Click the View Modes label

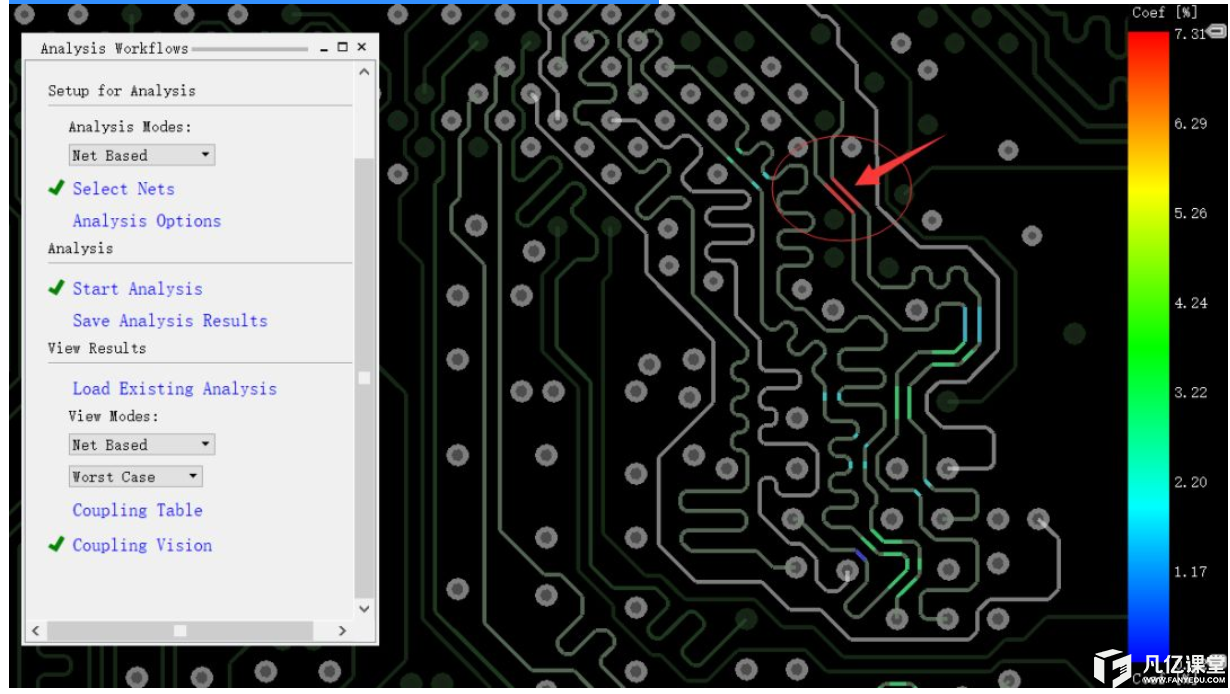[x=113, y=416]
